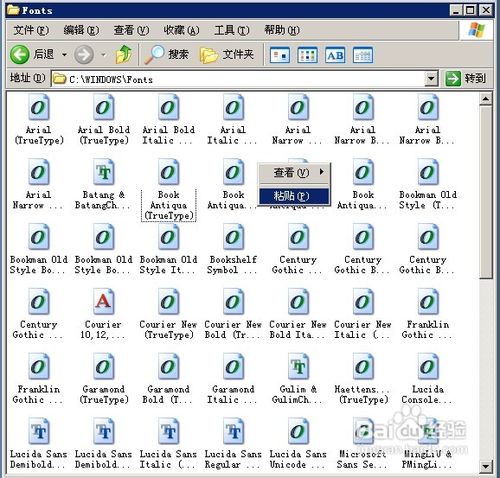Click the scrollbar up arrow
The width and height of the screenshot is (500, 478).
pyautogui.click(x=486, y=99)
